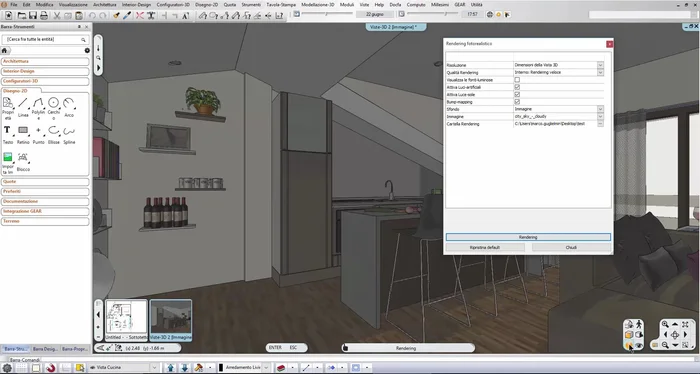Open the Risoluzione dropdown
This screenshot has height=374, width=700.
tap(600, 65)
